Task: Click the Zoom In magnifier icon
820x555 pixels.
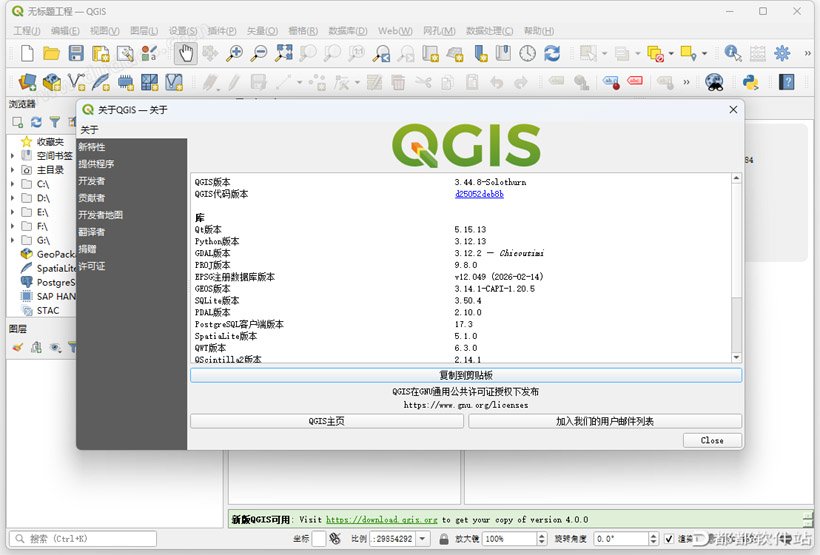Action: point(234,53)
